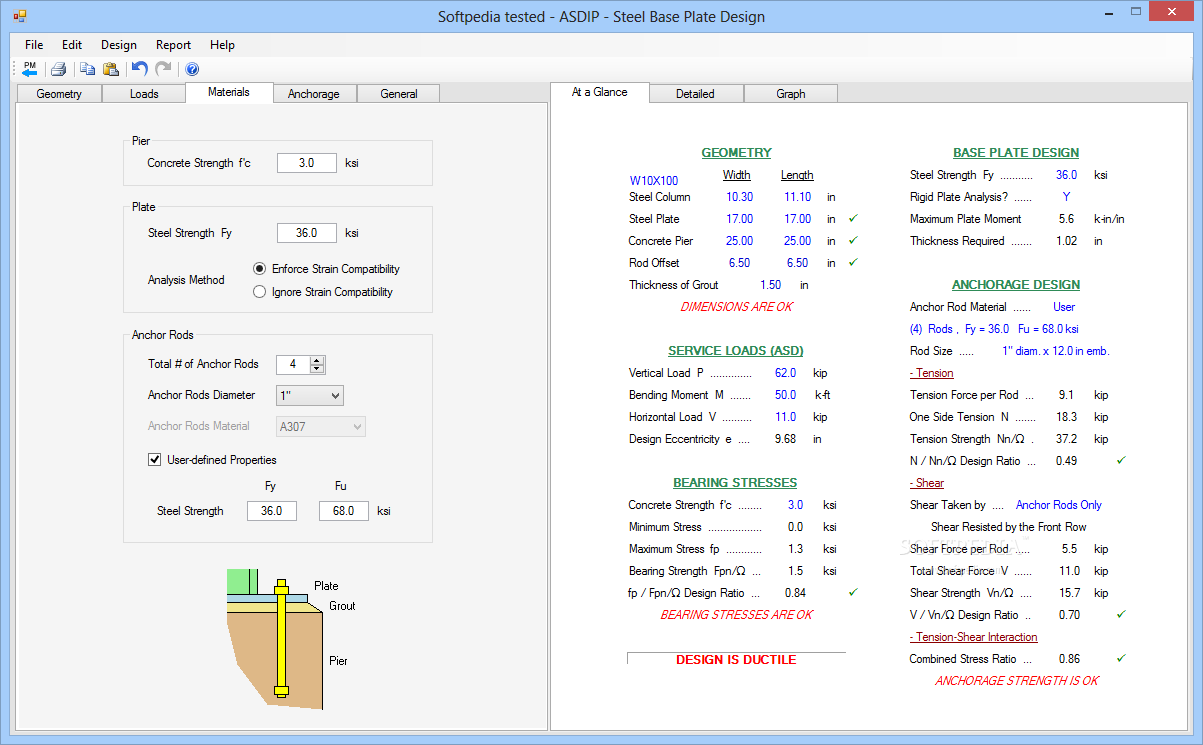The height and width of the screenshot is (745, 1203).
Task: Click the Bending Moment value 50.0
Action: click(785, 395)
